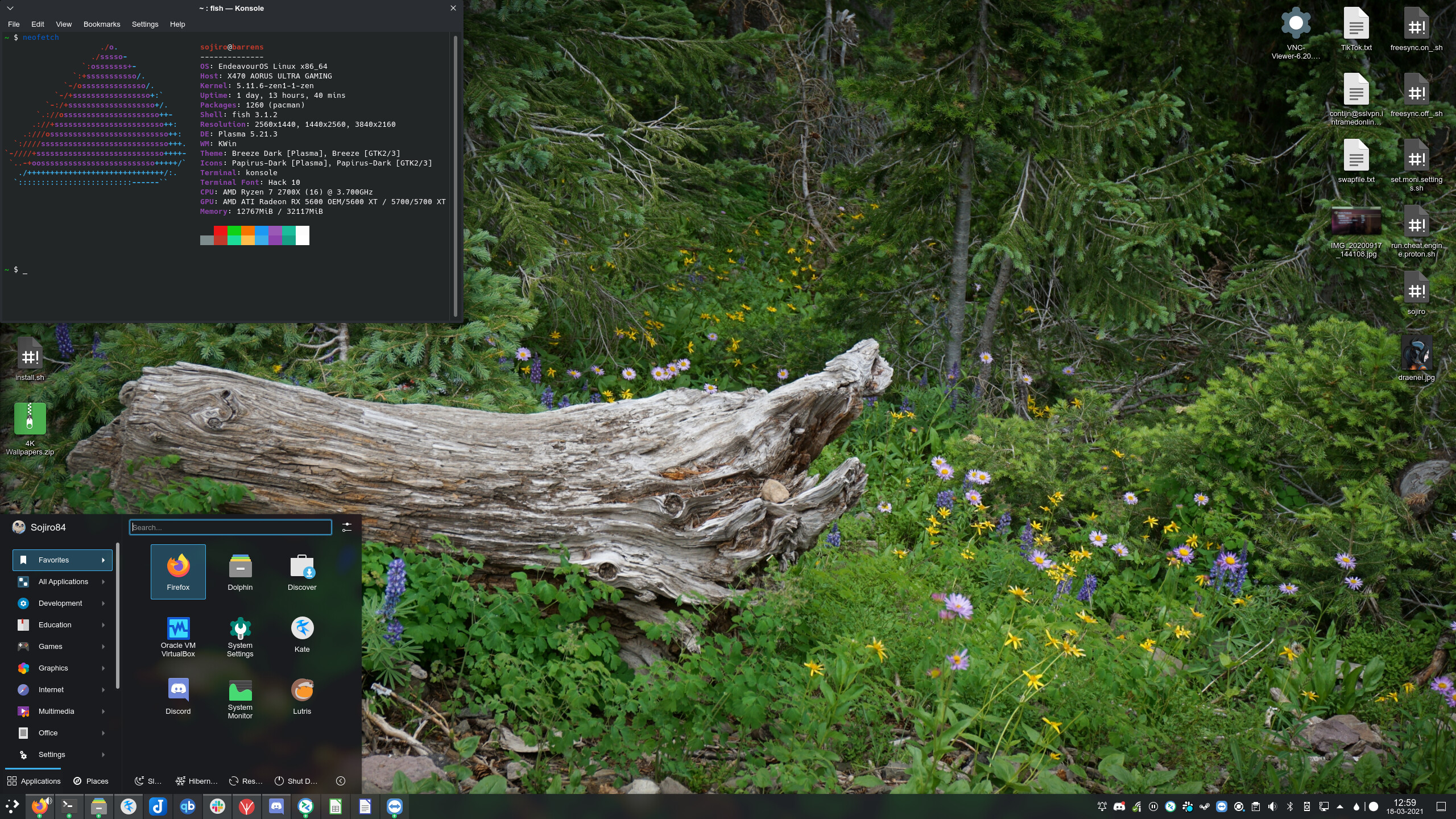Open KDE Connect tray icon

click(x=1307, y=806)
